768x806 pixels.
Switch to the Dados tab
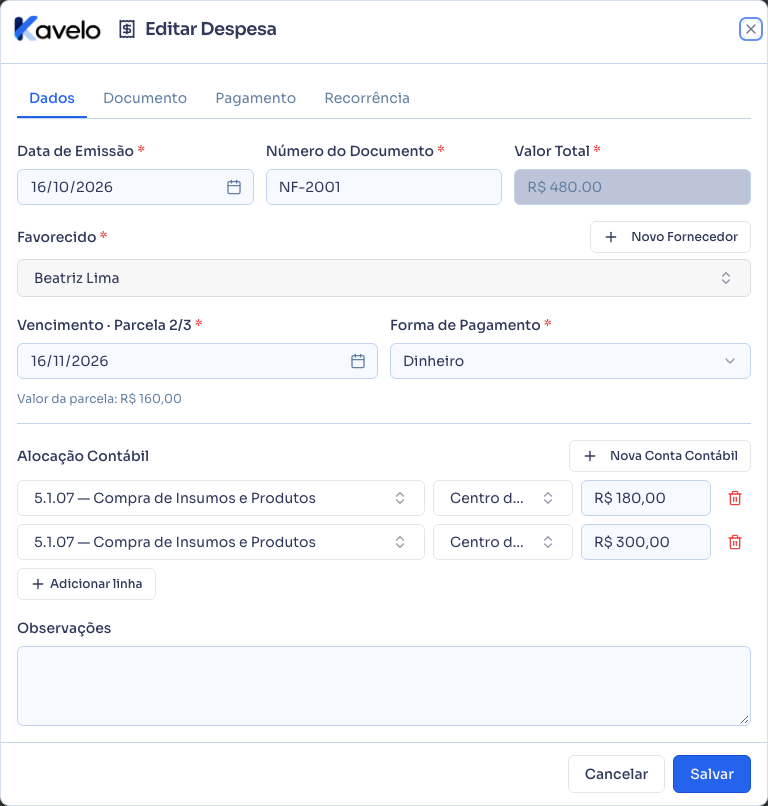(x=52, y=98)
